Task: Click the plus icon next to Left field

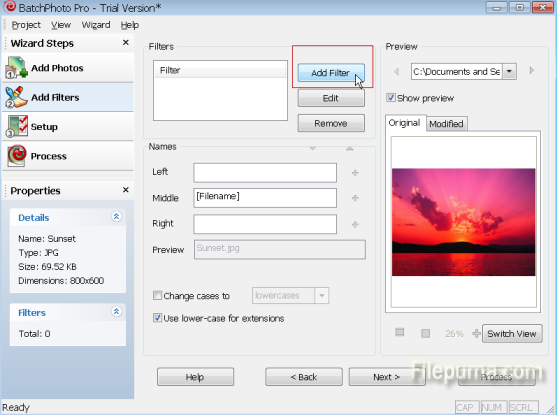Action: [355, 173]
